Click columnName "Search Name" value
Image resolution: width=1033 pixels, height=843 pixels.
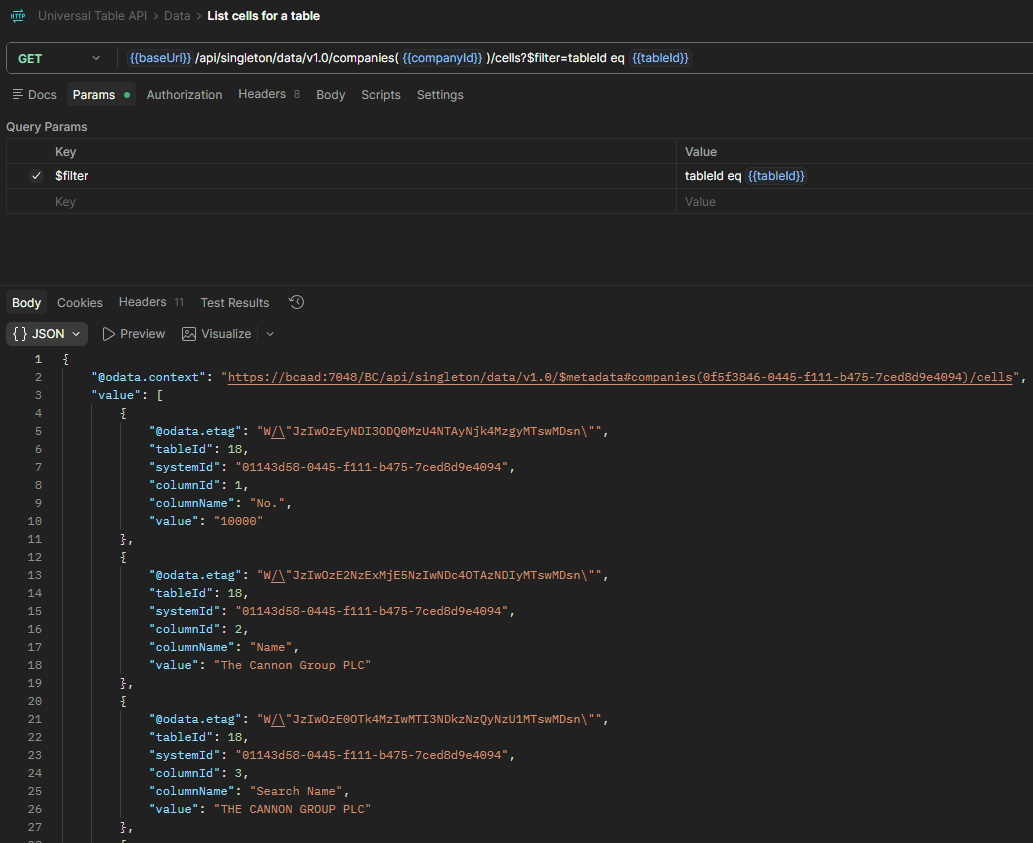click(296, 791)
